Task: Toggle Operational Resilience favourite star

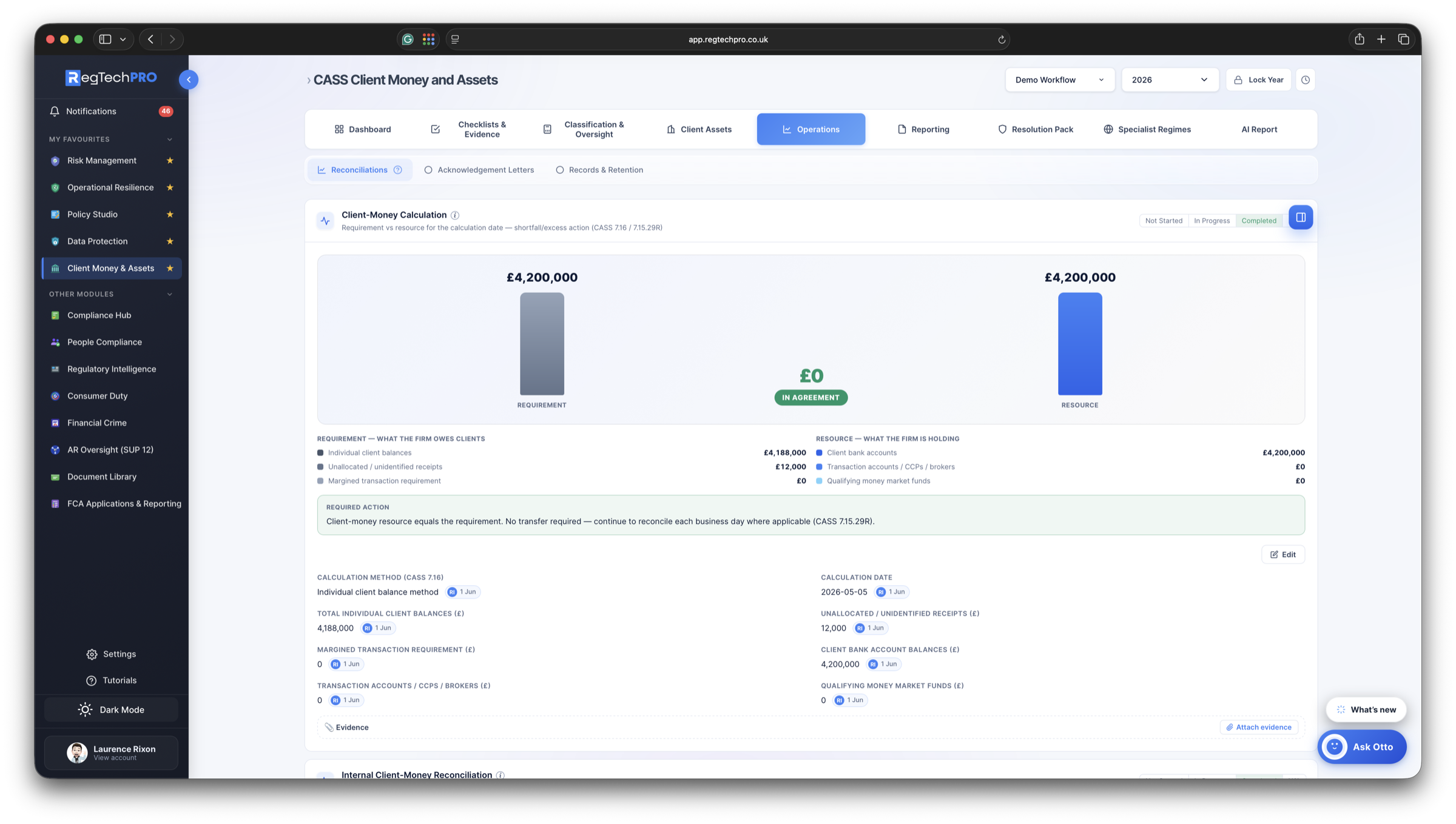Action: (170, 187)
